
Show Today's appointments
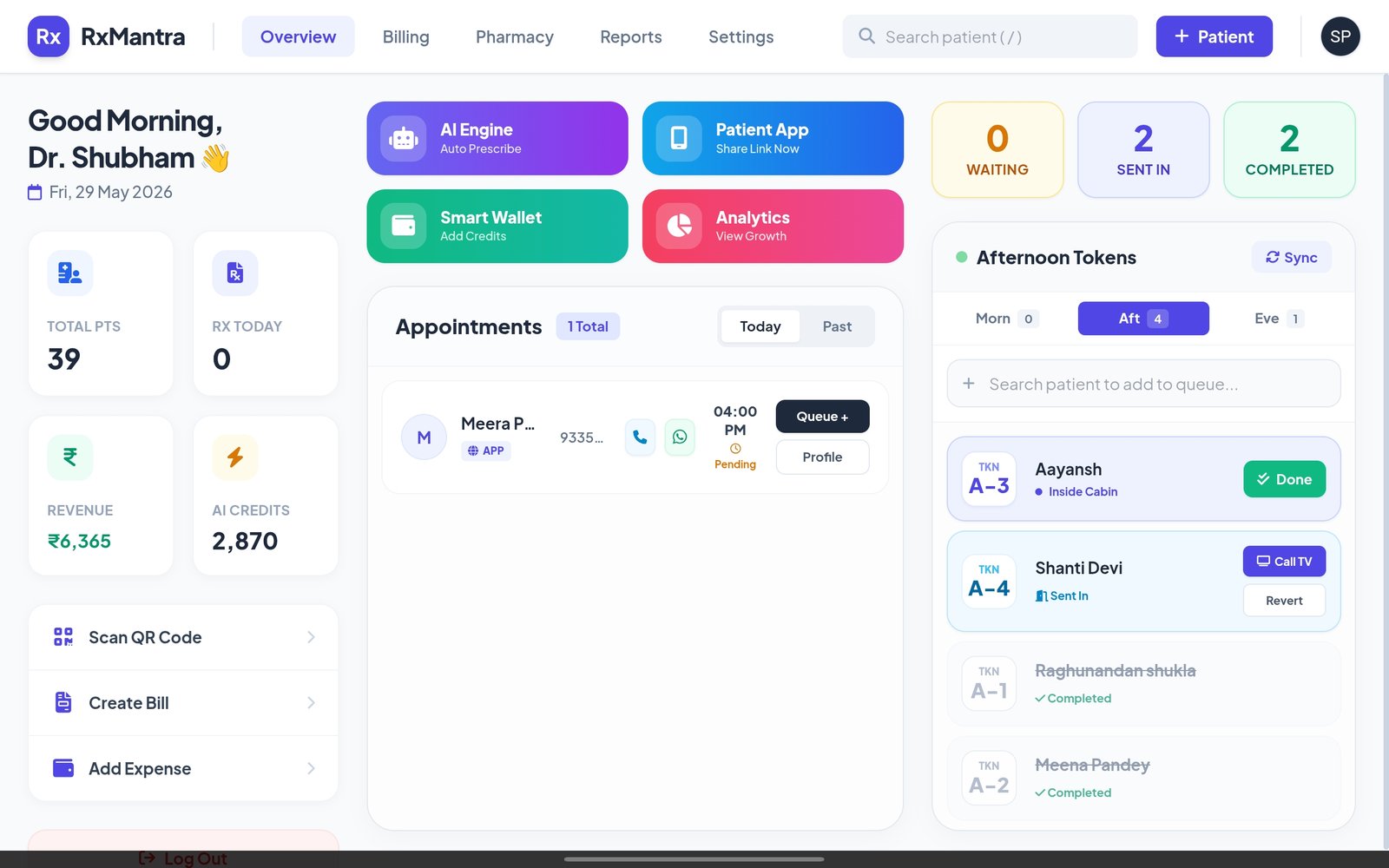click(760, 326)
